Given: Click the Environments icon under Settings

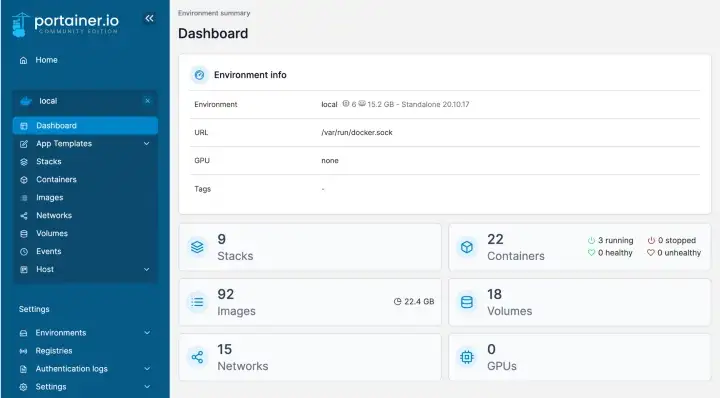Looking at the screenshot, I should tap(23, 333).
